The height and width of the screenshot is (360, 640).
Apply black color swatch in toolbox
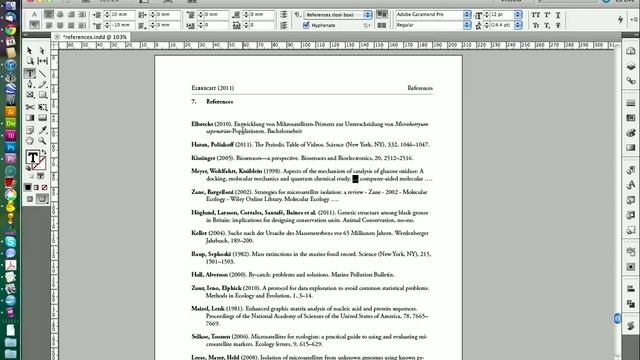pos(28,187)
